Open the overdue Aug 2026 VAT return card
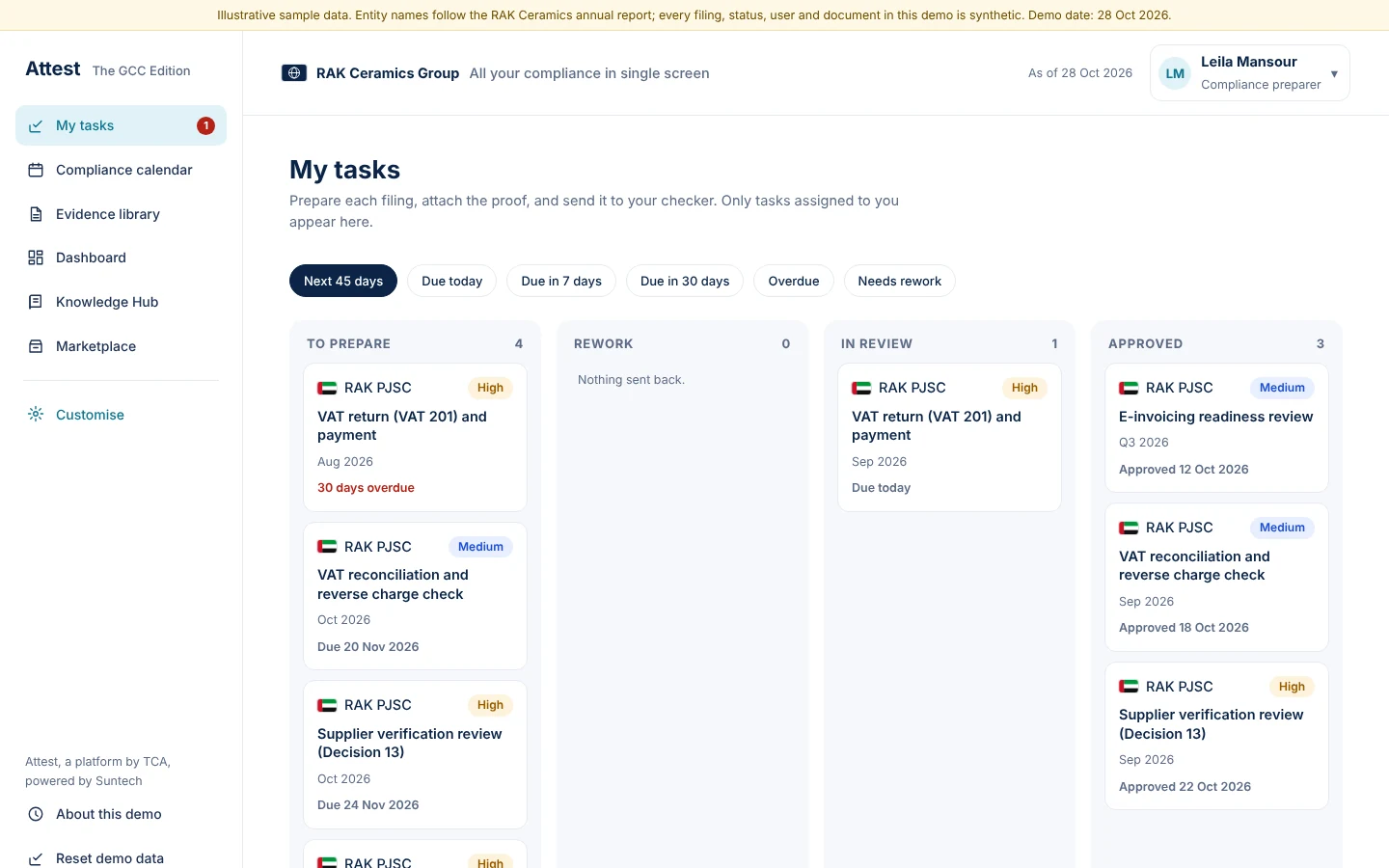 point(415,437)
